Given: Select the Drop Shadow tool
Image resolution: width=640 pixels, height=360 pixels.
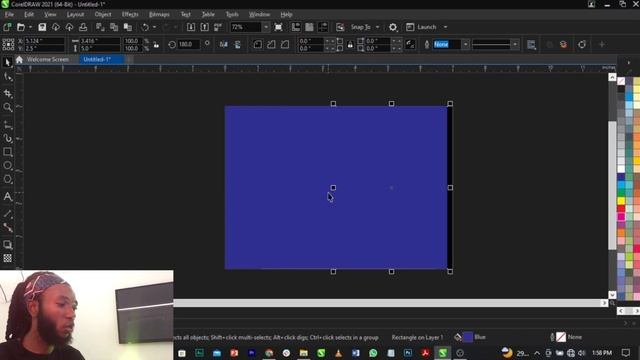Looking at the screenshot, I should click(7, 244).
